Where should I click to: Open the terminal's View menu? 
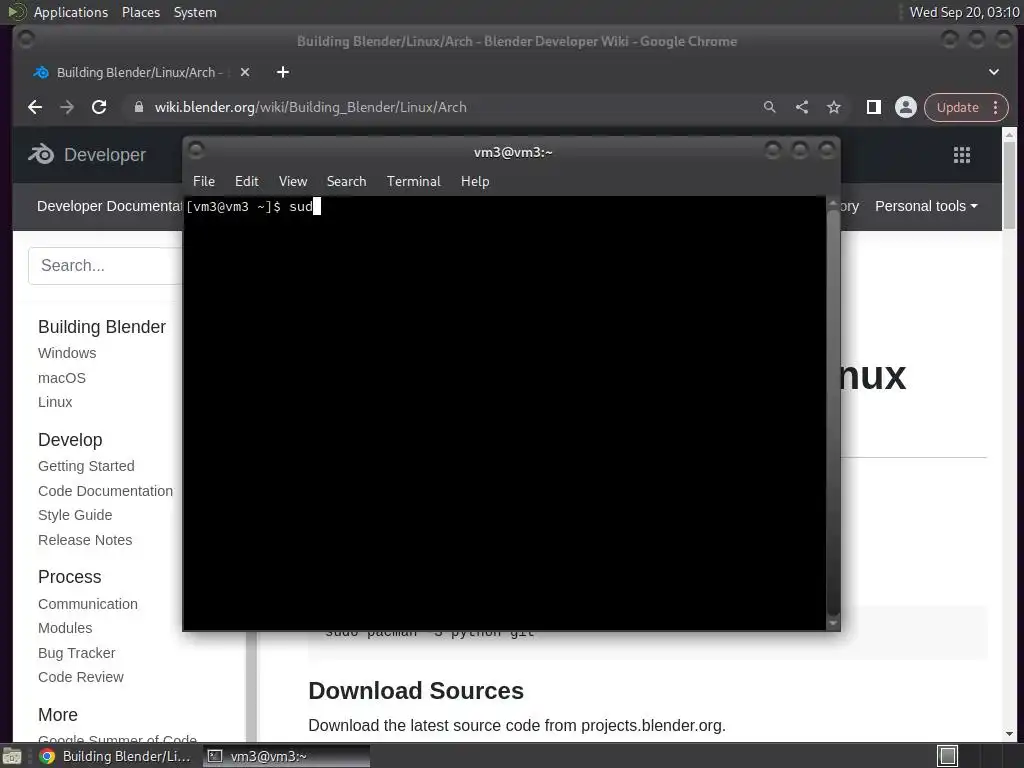[x=293, y=182]
